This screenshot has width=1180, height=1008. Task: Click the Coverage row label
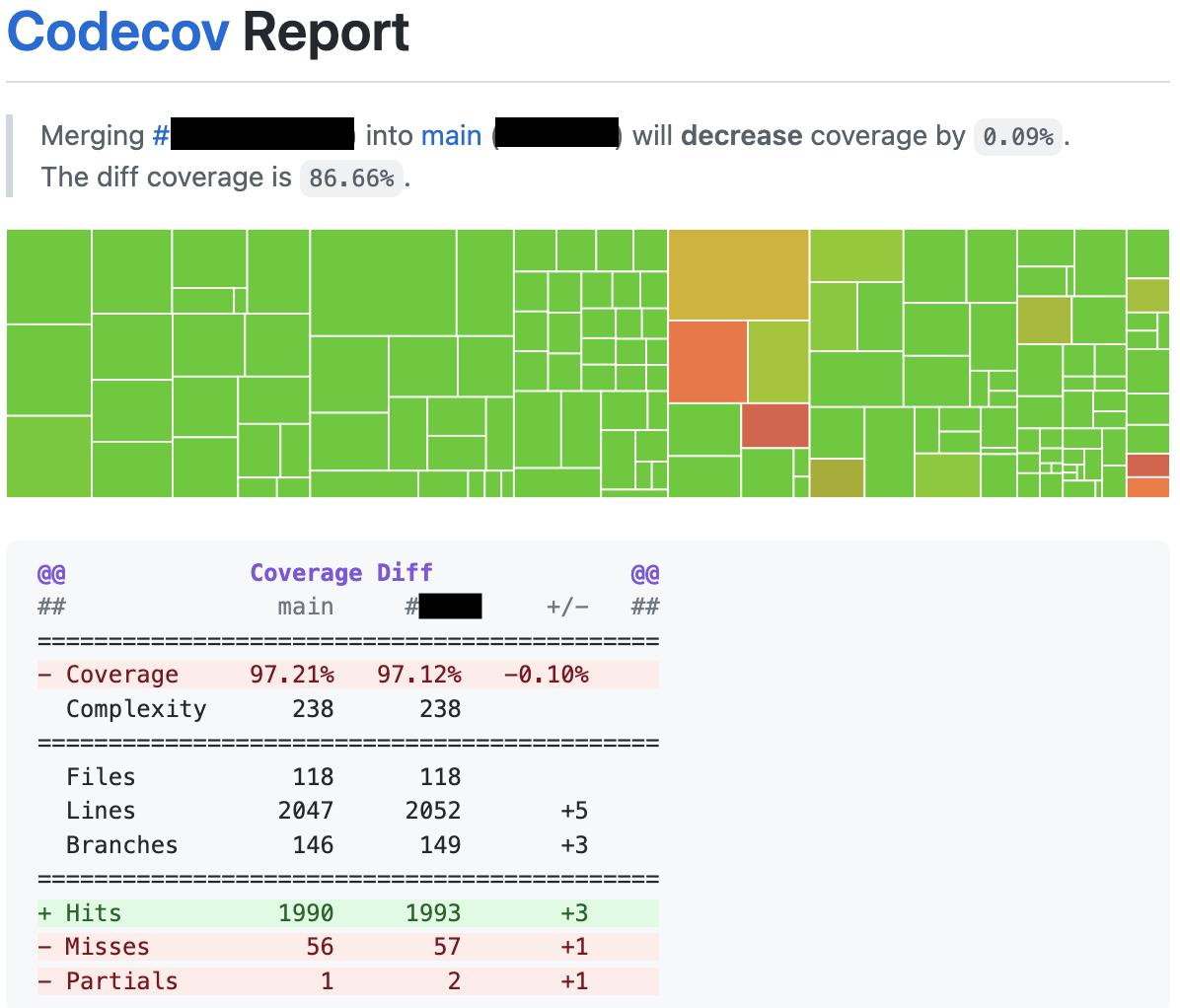click(x=122, y=675)
